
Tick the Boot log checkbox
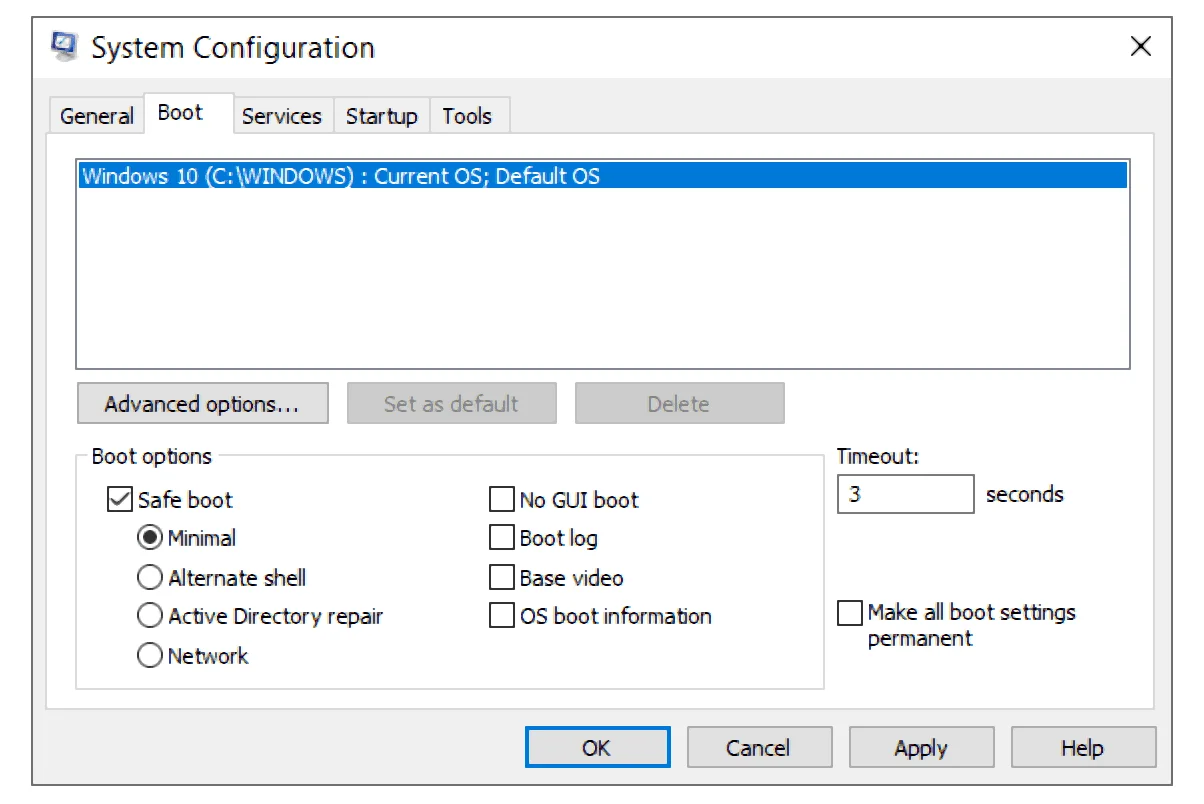pyautogui.click(x=501, y=539)
